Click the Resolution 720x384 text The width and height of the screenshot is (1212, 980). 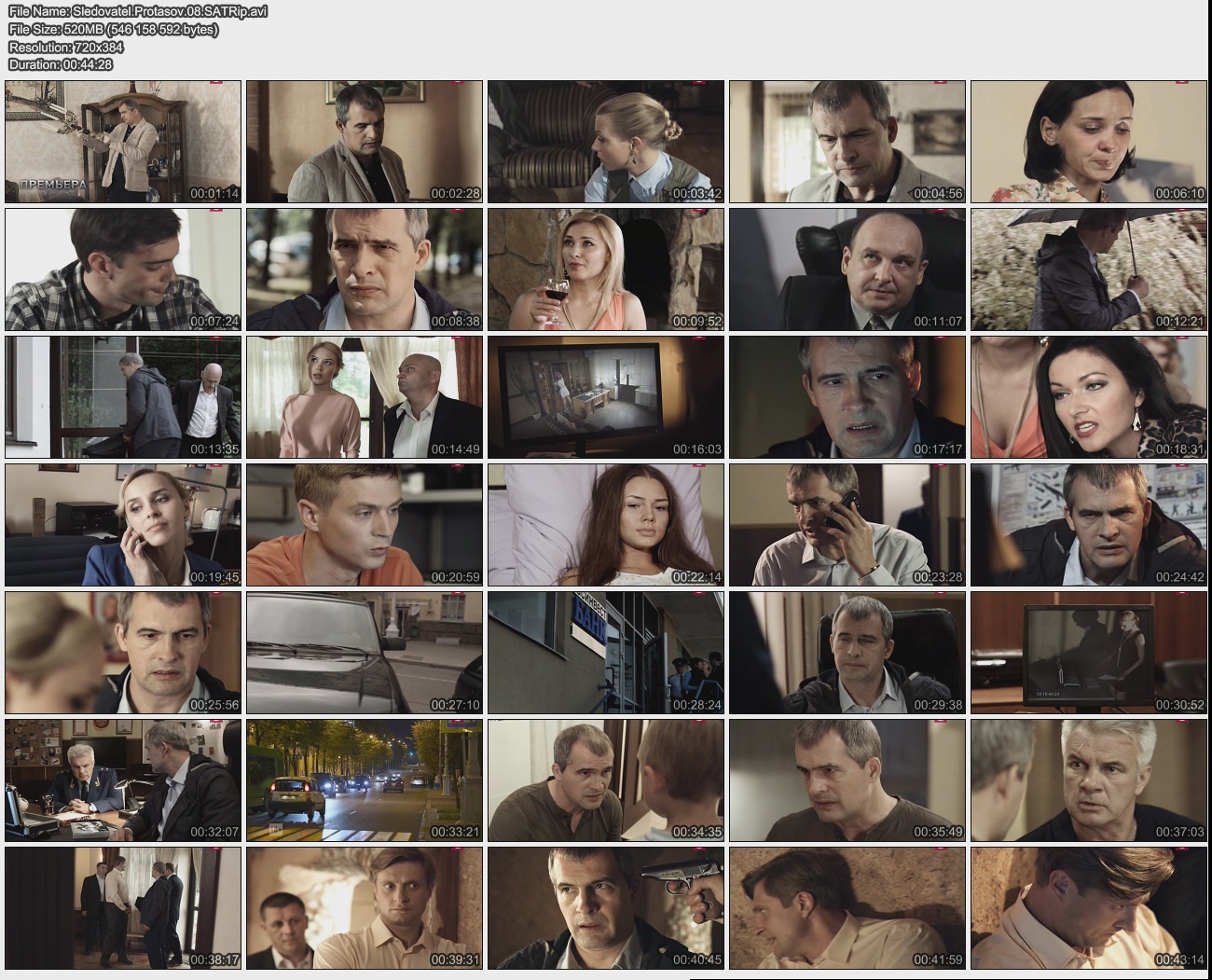(66, 47)
